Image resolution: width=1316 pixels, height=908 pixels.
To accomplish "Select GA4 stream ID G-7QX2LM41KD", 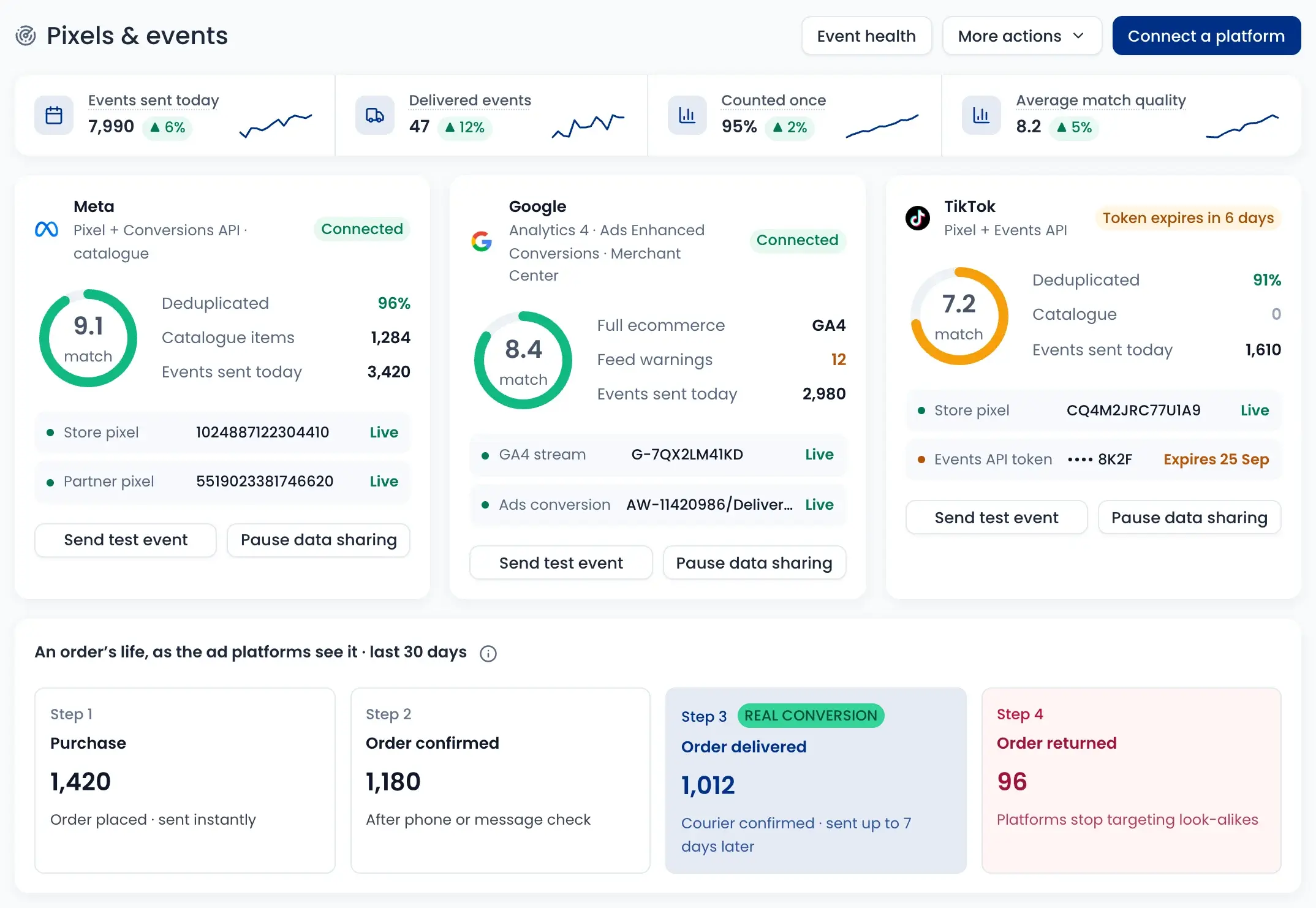I will [x=687, y=455].
